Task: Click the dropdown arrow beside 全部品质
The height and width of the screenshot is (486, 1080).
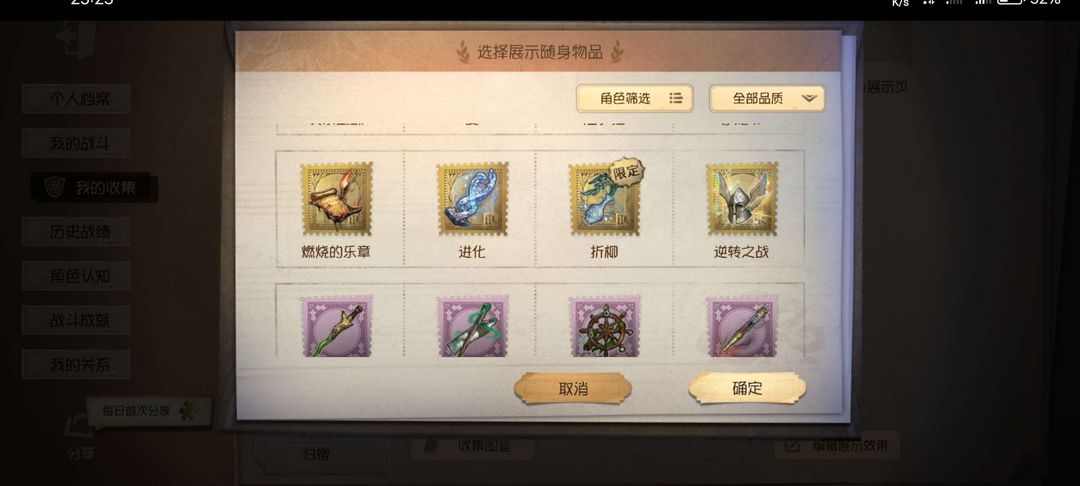Action: click(809, 99)
